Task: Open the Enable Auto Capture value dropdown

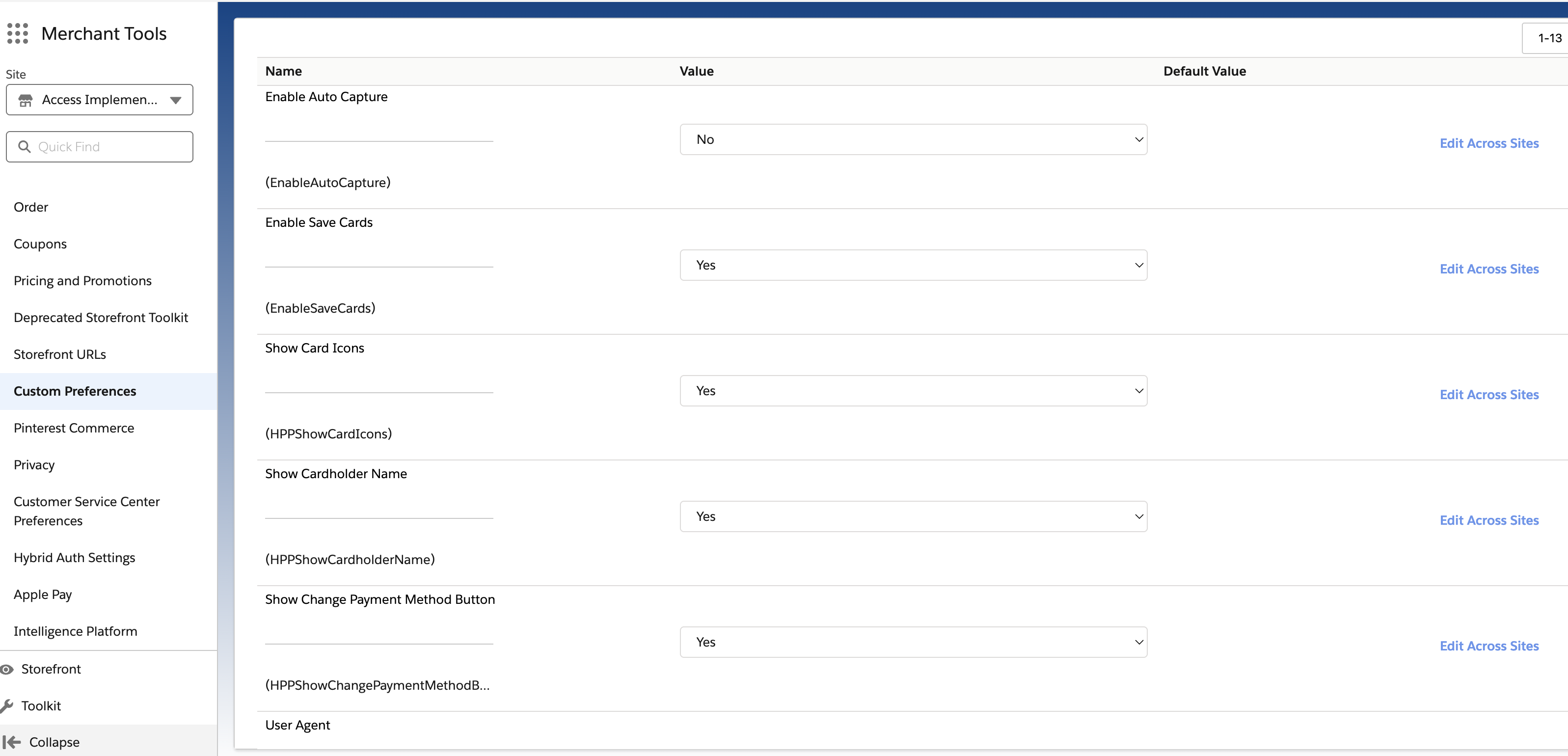Action: pyautogui.click(x=913, y=139)
